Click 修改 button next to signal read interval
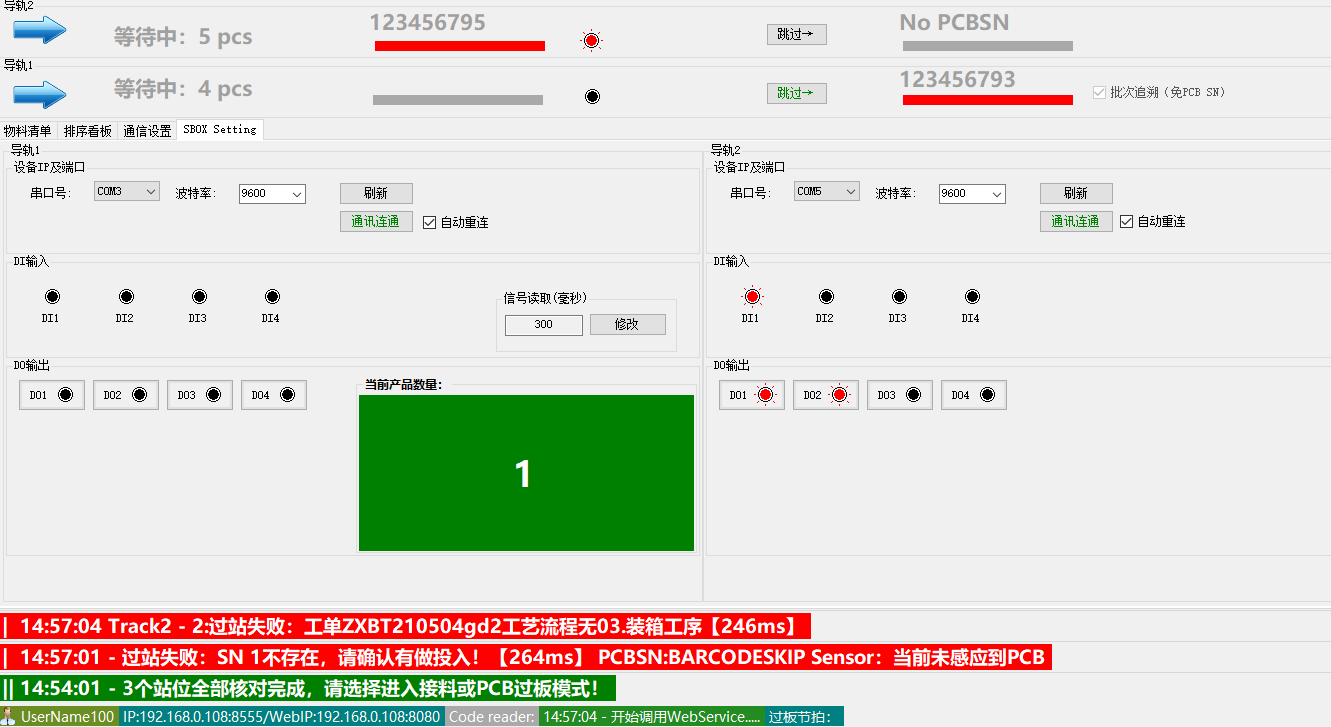 tap(627, 324)
